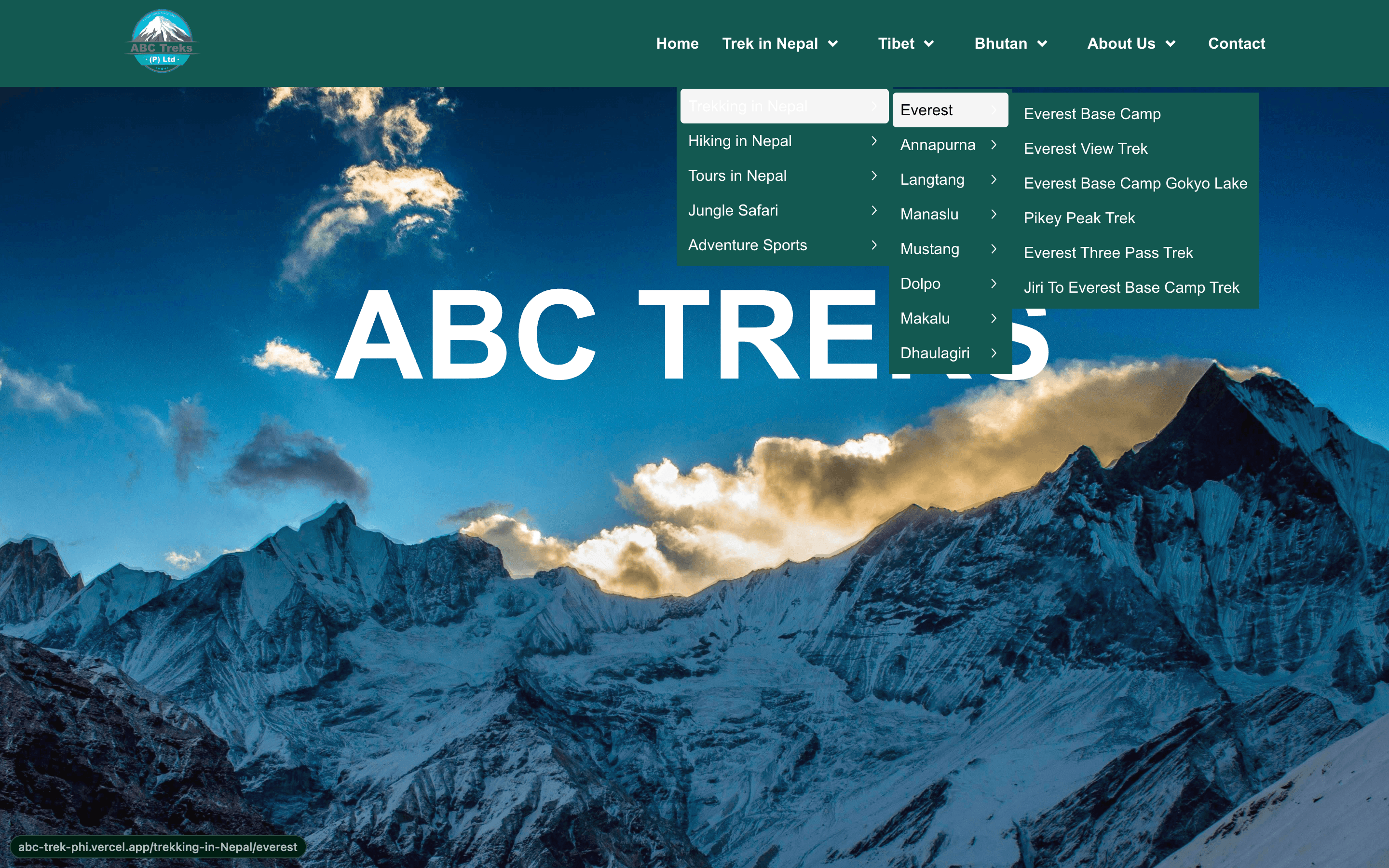The image size is (1389, 868).
Task: Click the chevron next to Tibet
Action: (x=929, y=43)
